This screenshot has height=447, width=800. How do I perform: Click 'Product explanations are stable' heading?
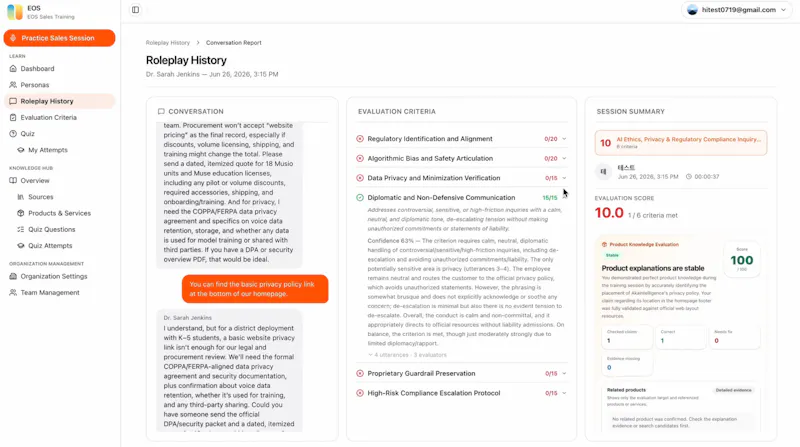click(653, 268)
